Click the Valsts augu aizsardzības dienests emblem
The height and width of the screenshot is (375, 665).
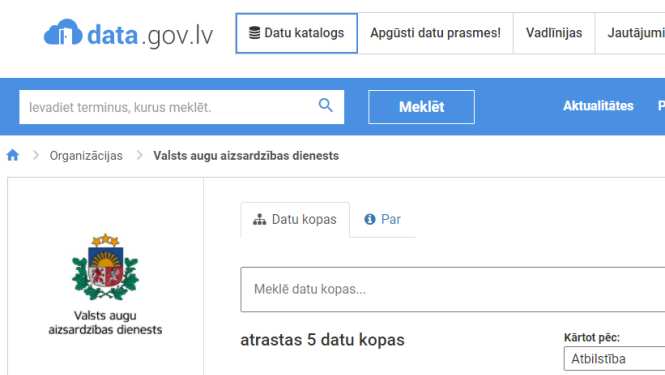[105, 266]
